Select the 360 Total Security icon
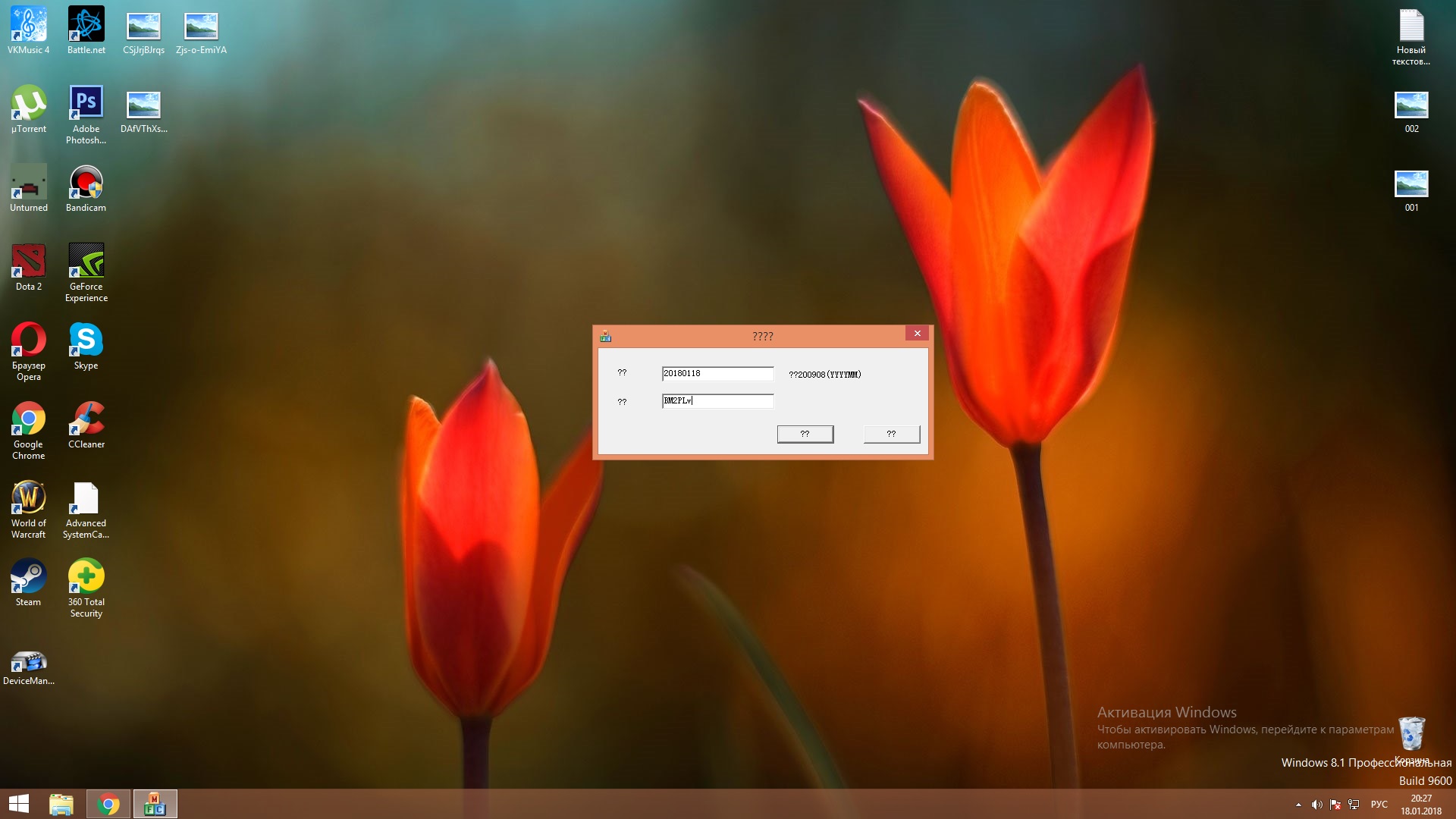Screen dimensions: 1456x819 pyautogui.click(x=86, y=577)
